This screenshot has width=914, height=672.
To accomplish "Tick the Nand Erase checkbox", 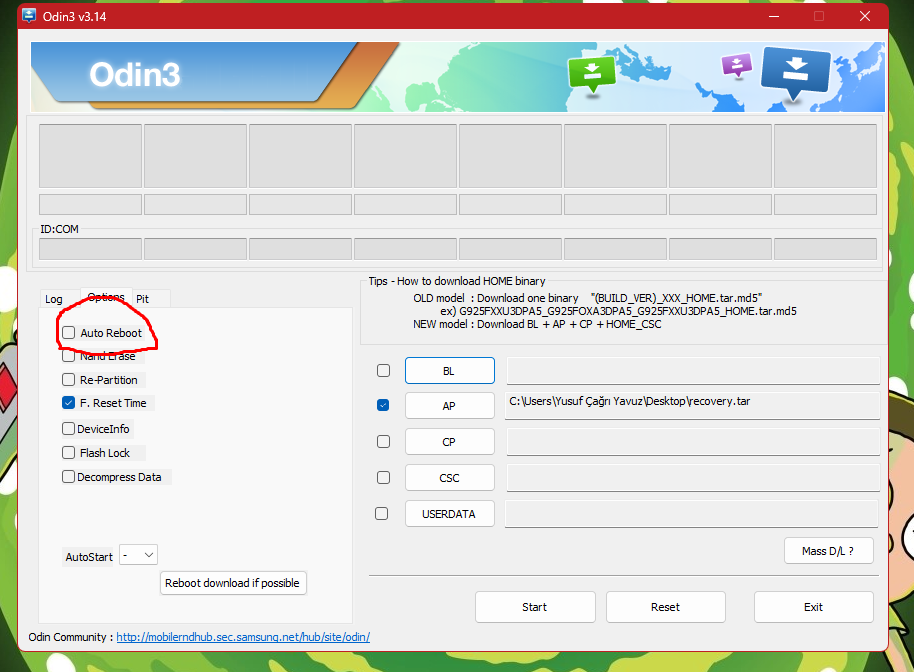I will coord(69,356).
